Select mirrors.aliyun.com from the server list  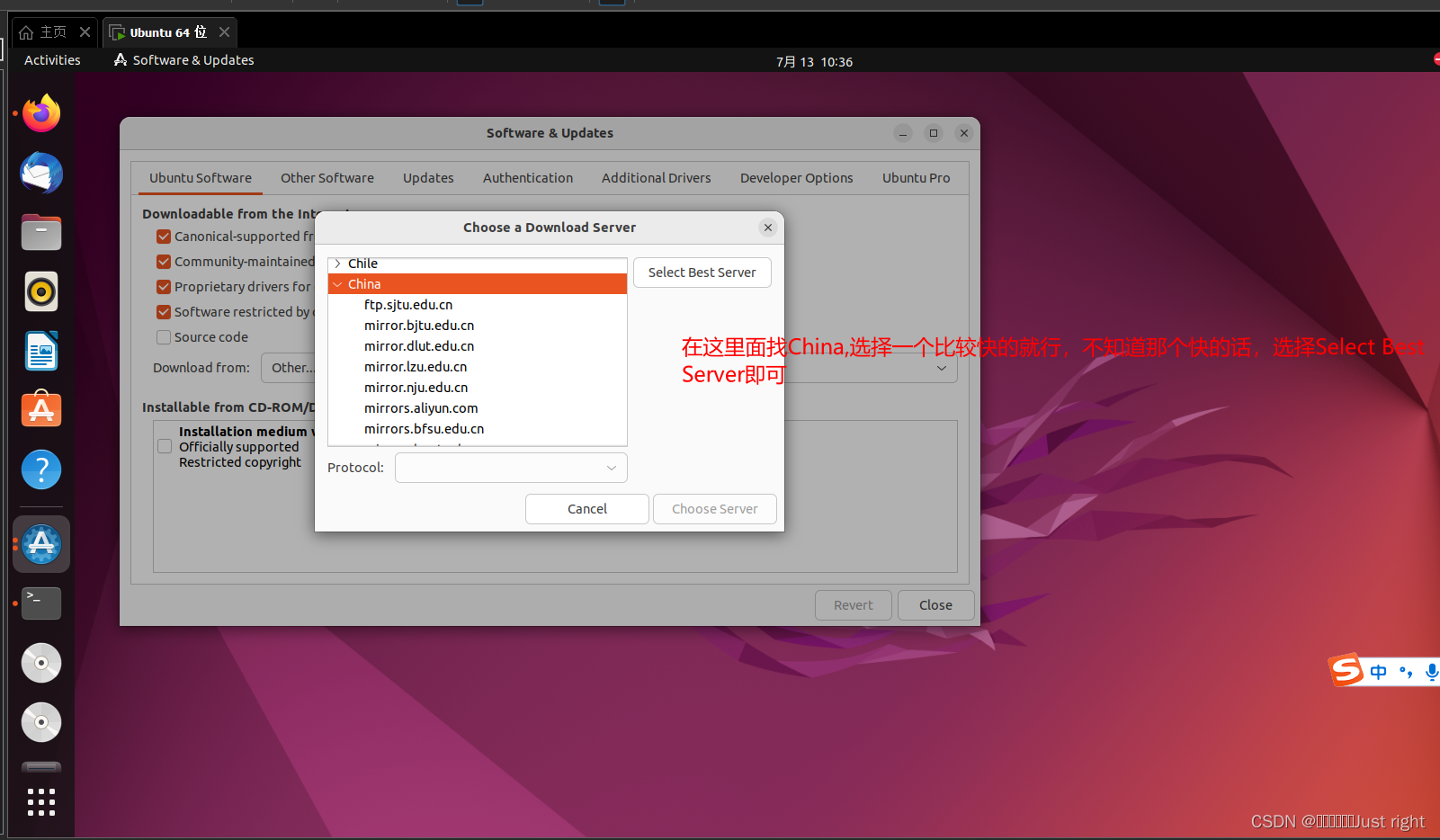[x=421, y=407]
